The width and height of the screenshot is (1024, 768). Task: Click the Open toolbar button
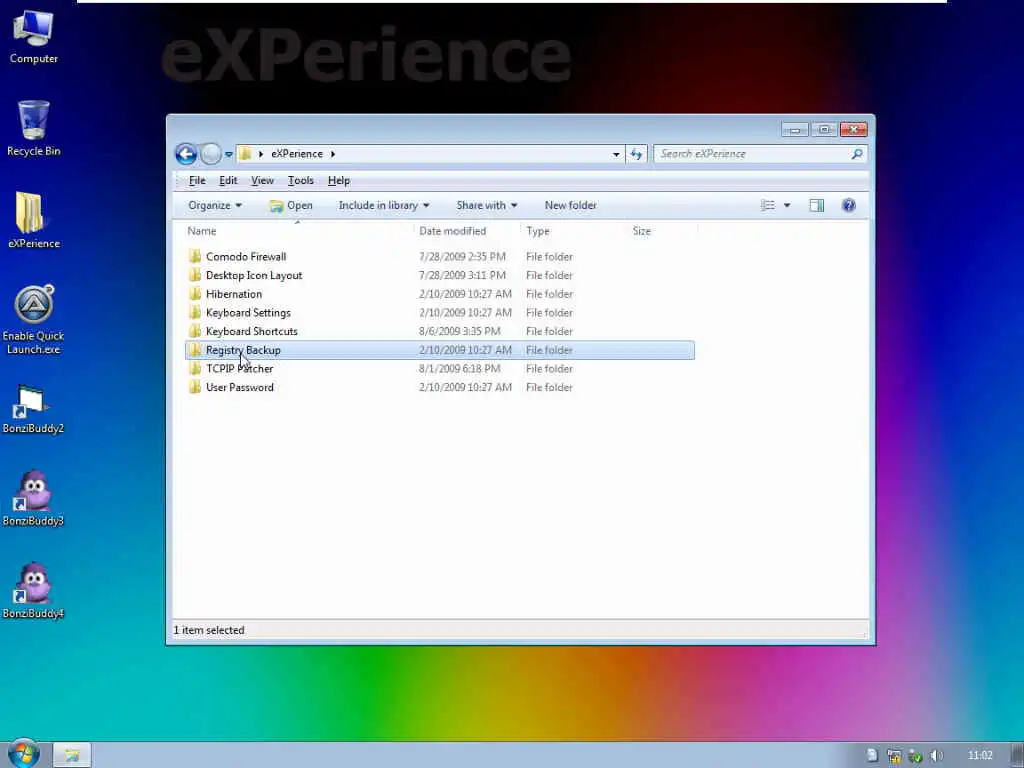point(291,205)
